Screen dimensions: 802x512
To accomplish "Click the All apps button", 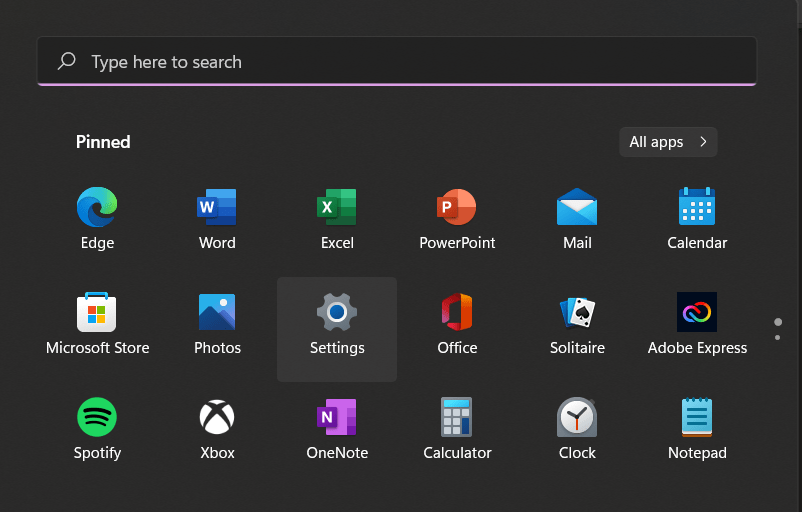I will 668,142.
